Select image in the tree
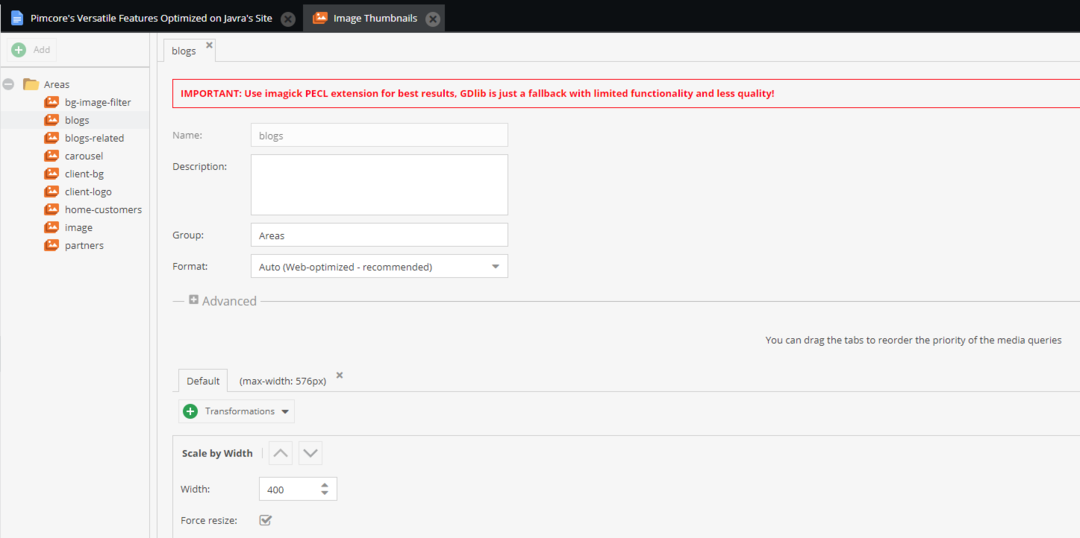The width and height of the screenshot is (1080, 538). [x=79, y=227]
